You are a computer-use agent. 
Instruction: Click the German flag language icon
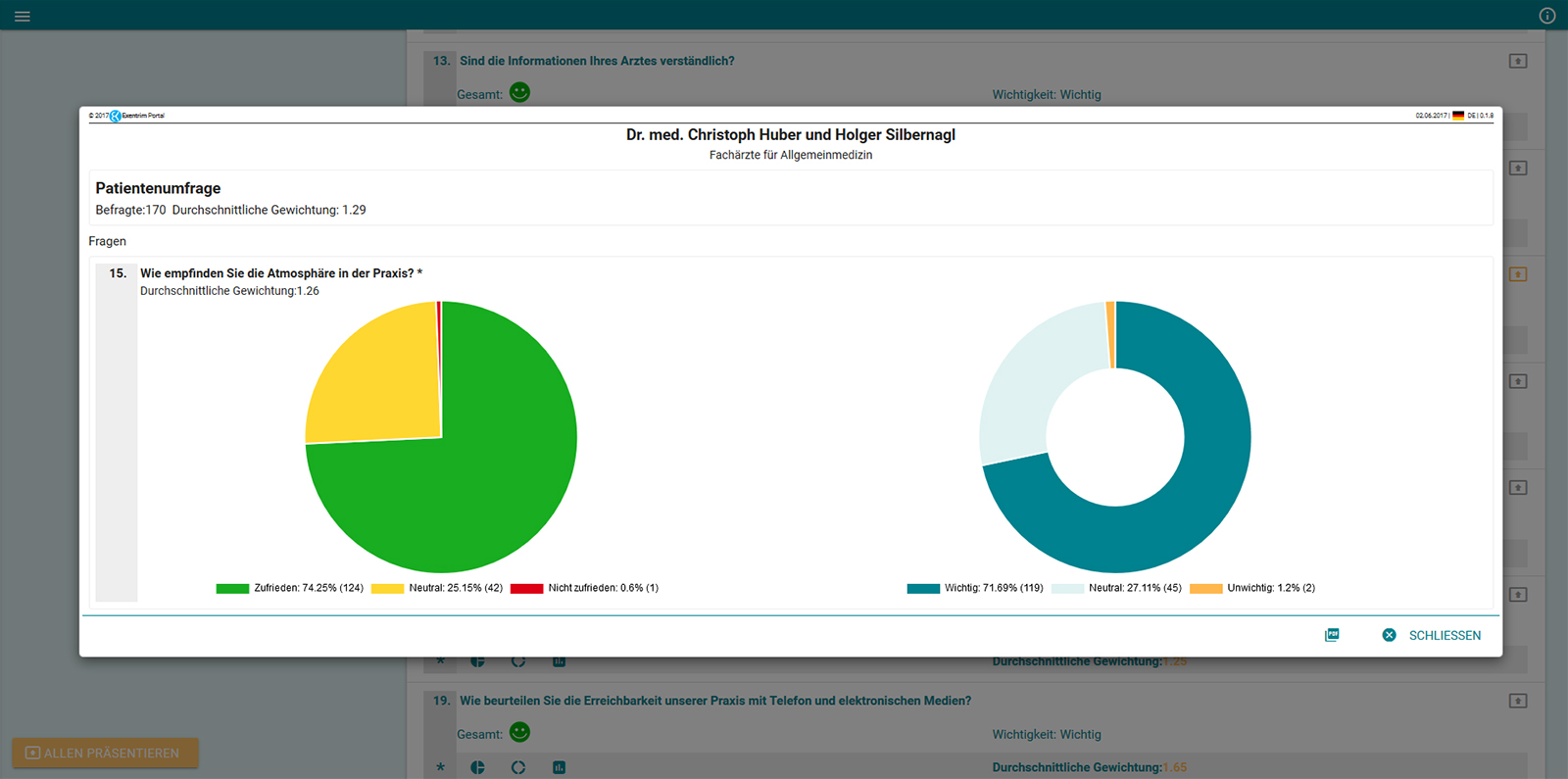point(1458,116)
